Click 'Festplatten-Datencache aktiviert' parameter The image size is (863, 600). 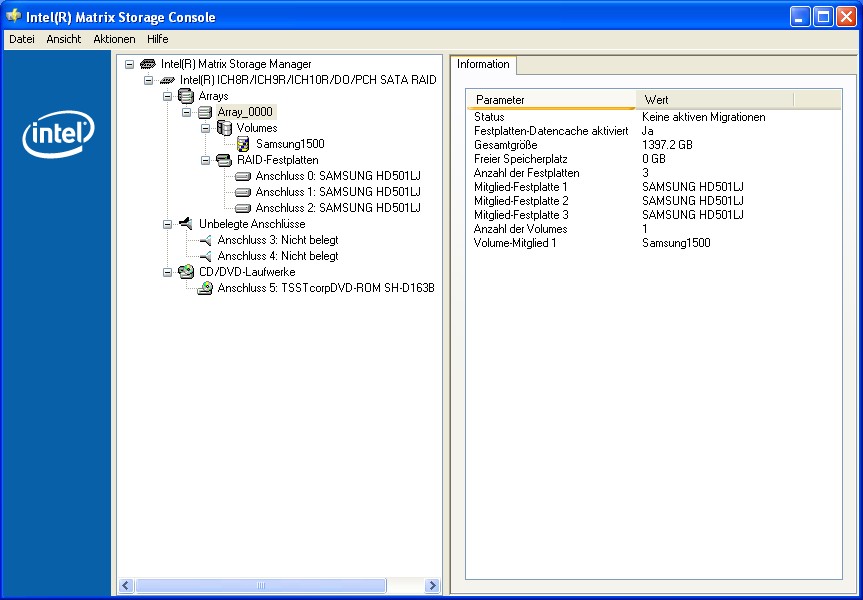pyautogui.click(x=551, y=131)
